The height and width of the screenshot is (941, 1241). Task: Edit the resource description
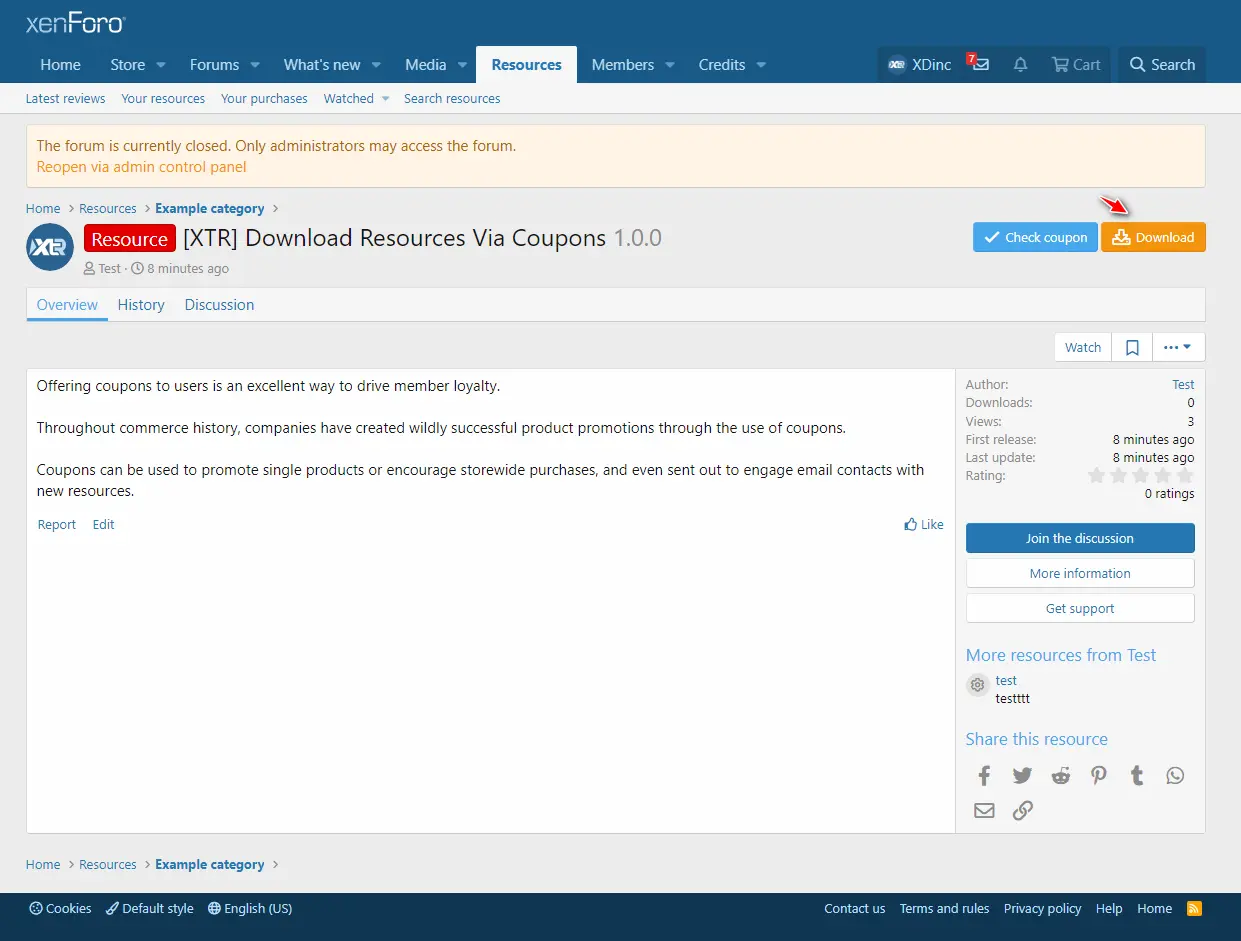104,524
